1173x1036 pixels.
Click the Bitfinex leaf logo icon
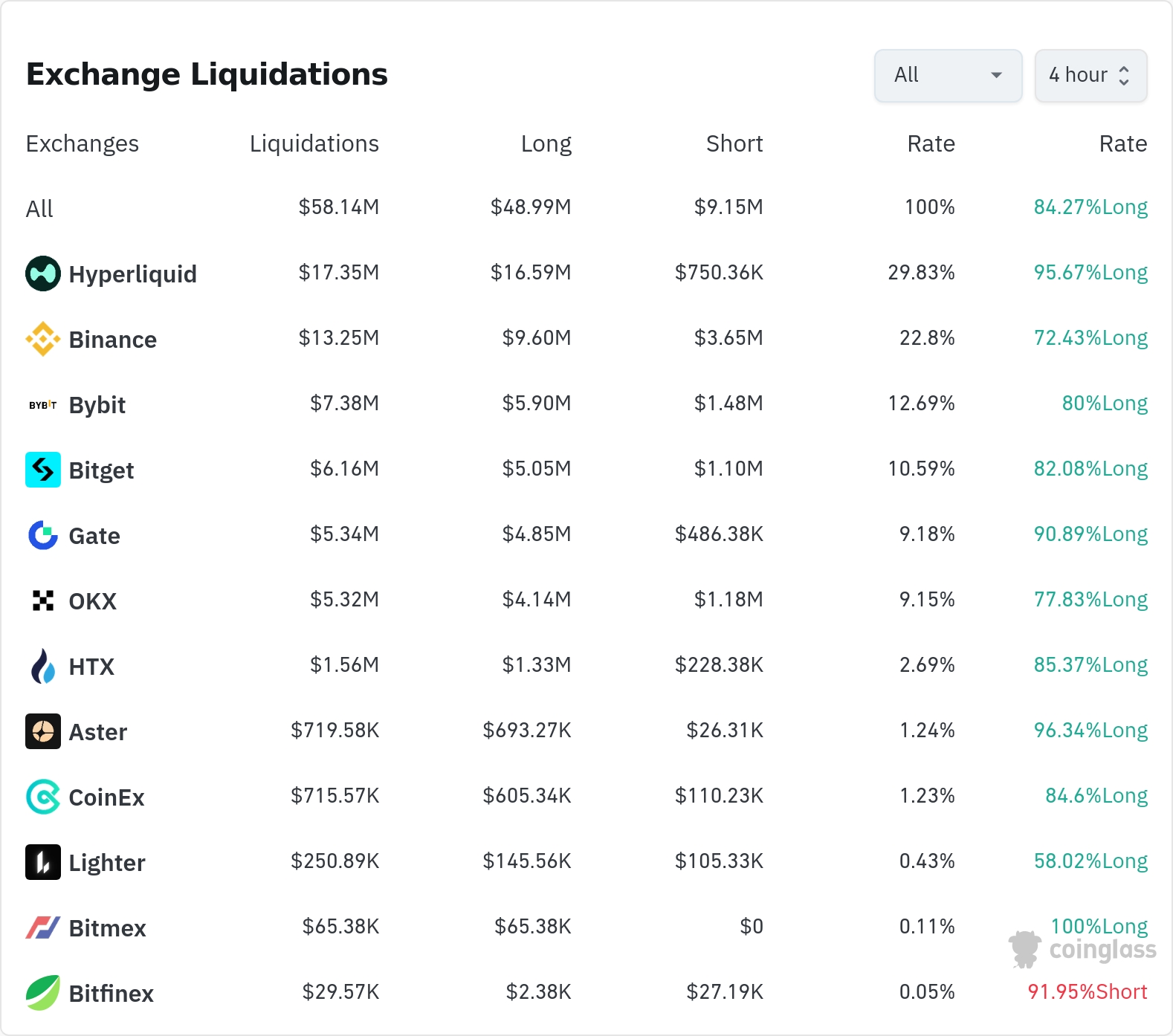click(x=43, y=993)
